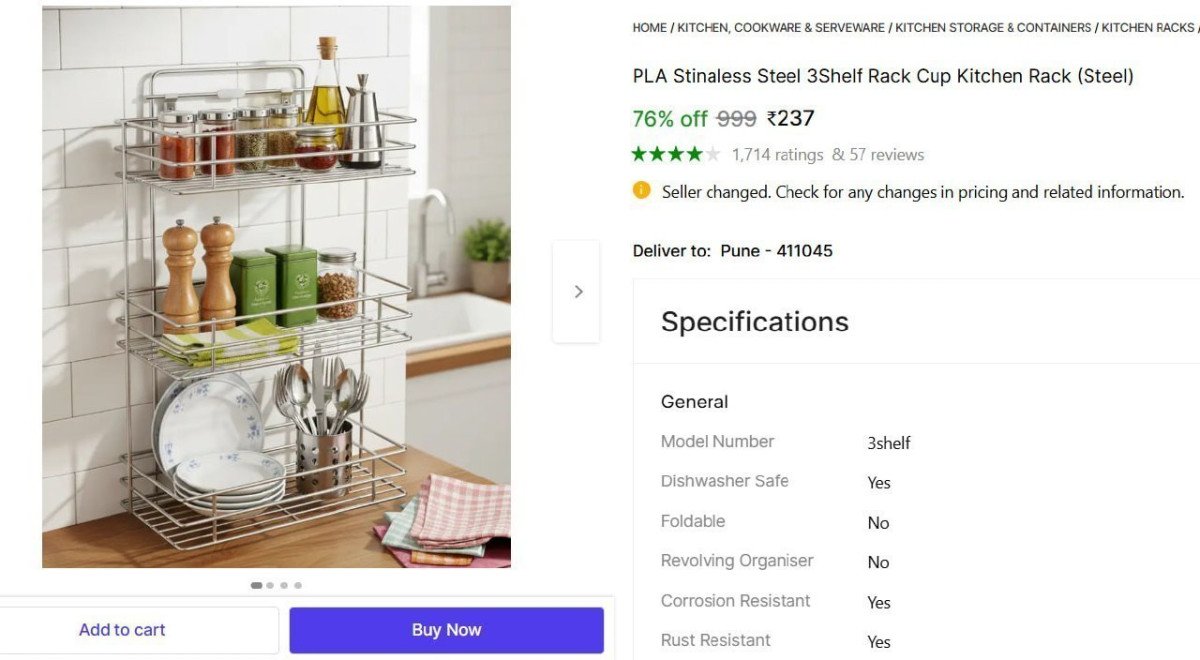Change delivery pincode Pune - 411045

pyautogui.click(x=776, y=251)
